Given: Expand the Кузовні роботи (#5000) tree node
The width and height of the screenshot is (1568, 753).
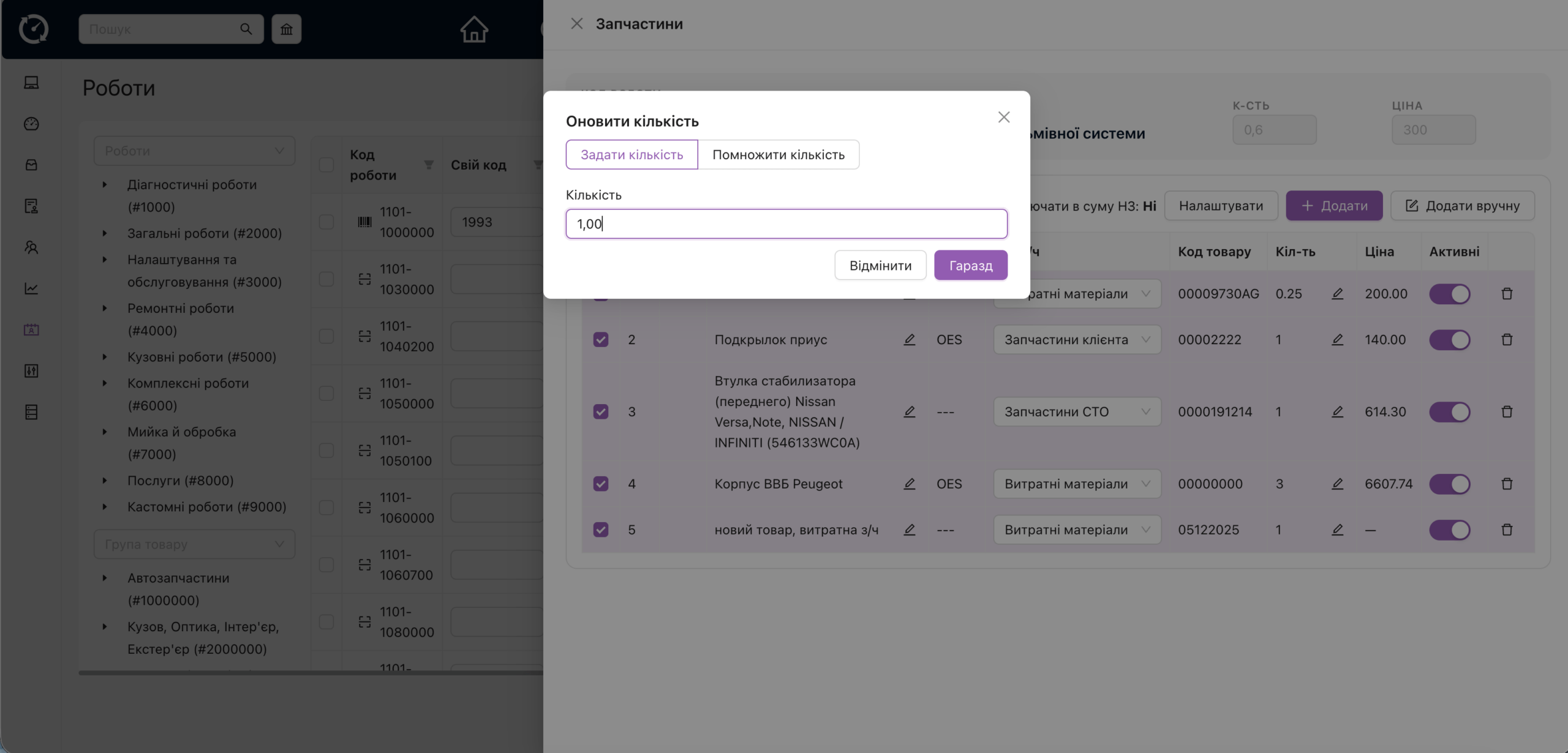Looking at the screenshot, I should click(105, 357).
